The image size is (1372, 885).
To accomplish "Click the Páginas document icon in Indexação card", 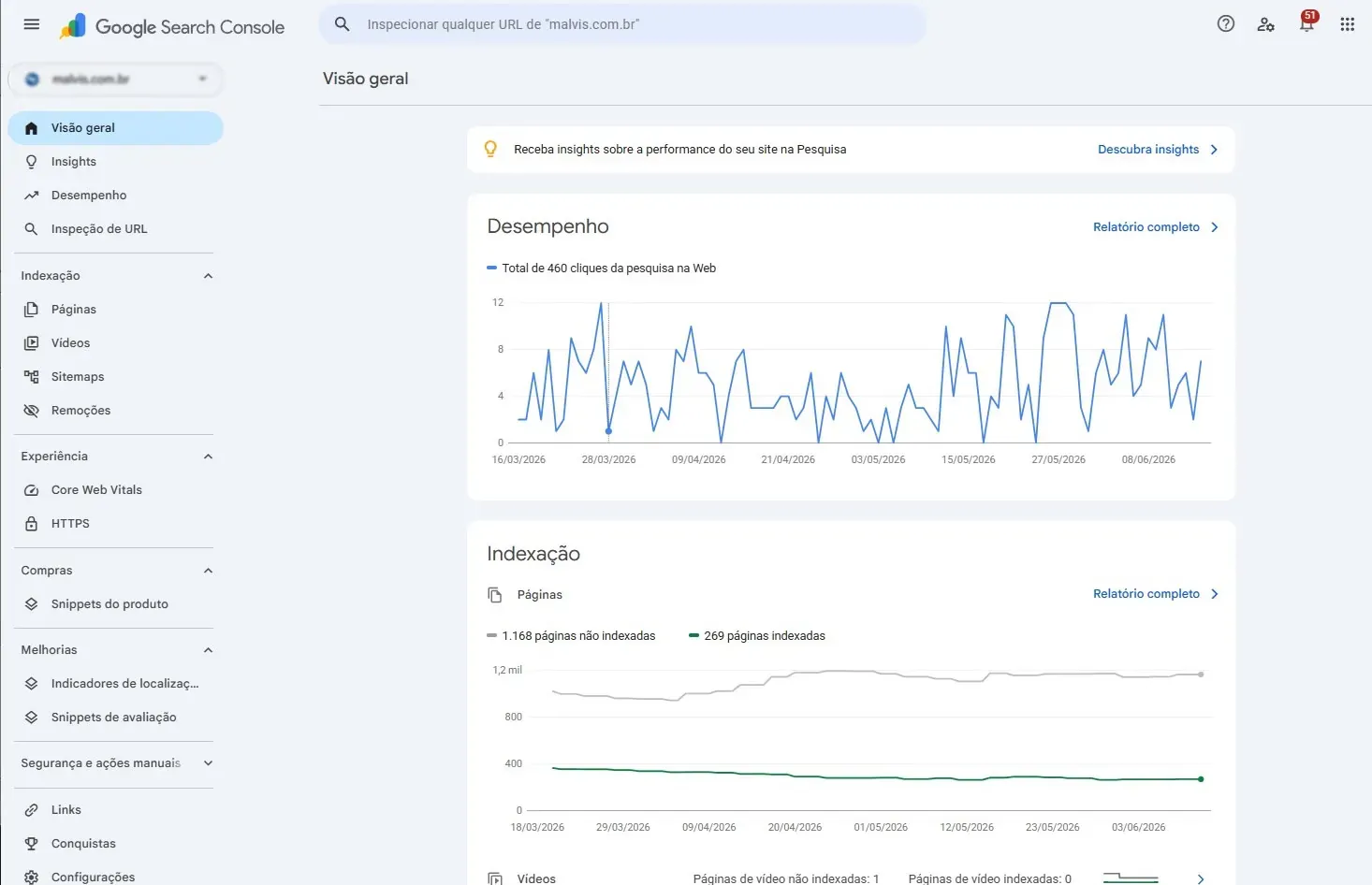I will (x=495, y=595).
